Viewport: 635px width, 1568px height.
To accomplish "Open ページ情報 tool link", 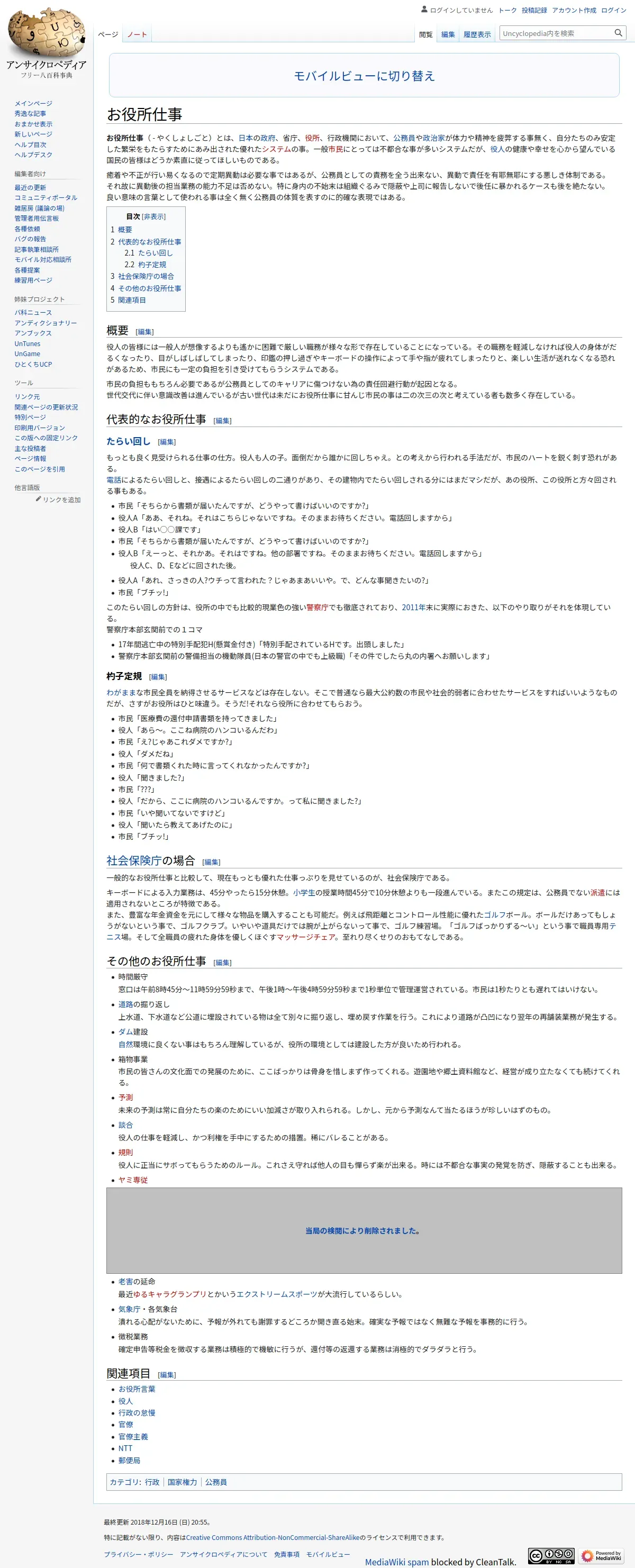I will tap(31, 459).
